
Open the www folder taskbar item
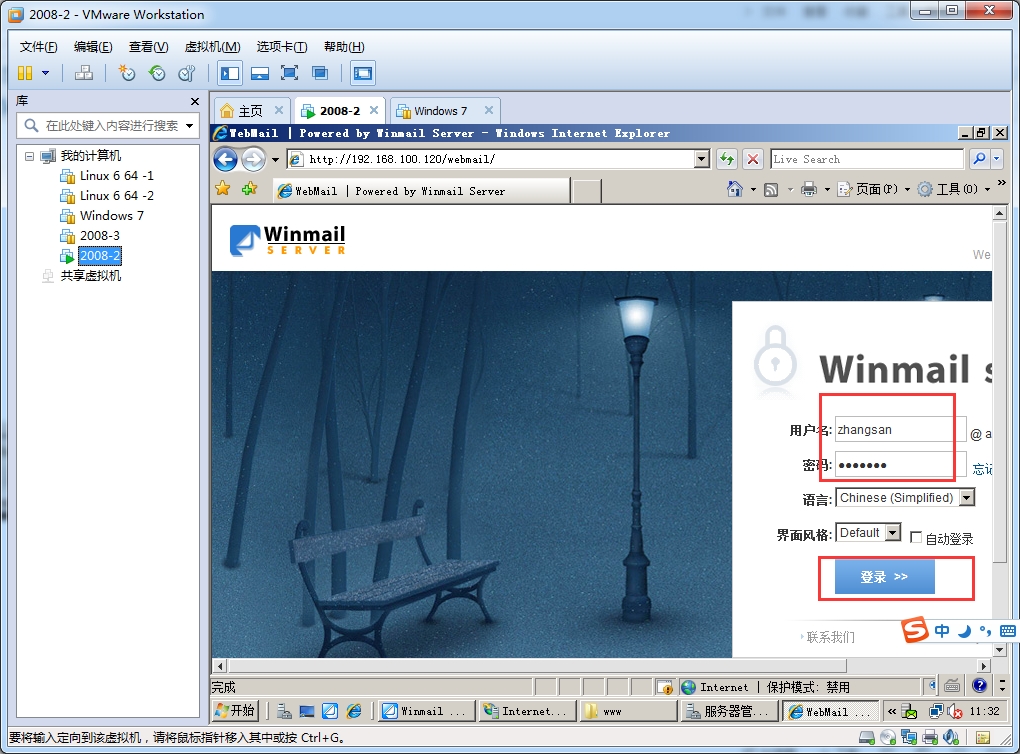point(628,712)
